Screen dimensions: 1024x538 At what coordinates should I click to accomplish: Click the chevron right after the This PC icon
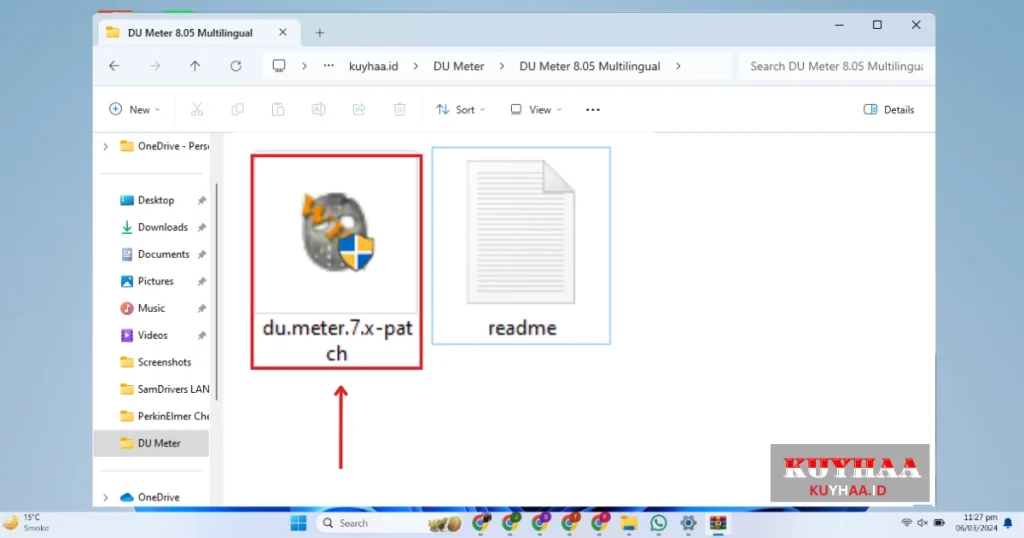[x=304, y=66]
